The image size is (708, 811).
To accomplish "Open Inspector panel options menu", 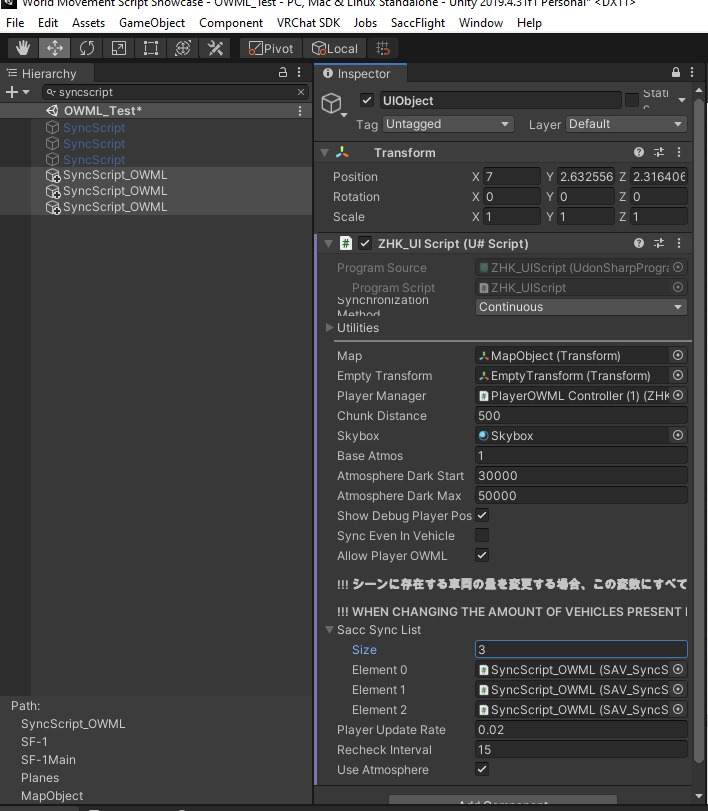I will coord(692,72).
